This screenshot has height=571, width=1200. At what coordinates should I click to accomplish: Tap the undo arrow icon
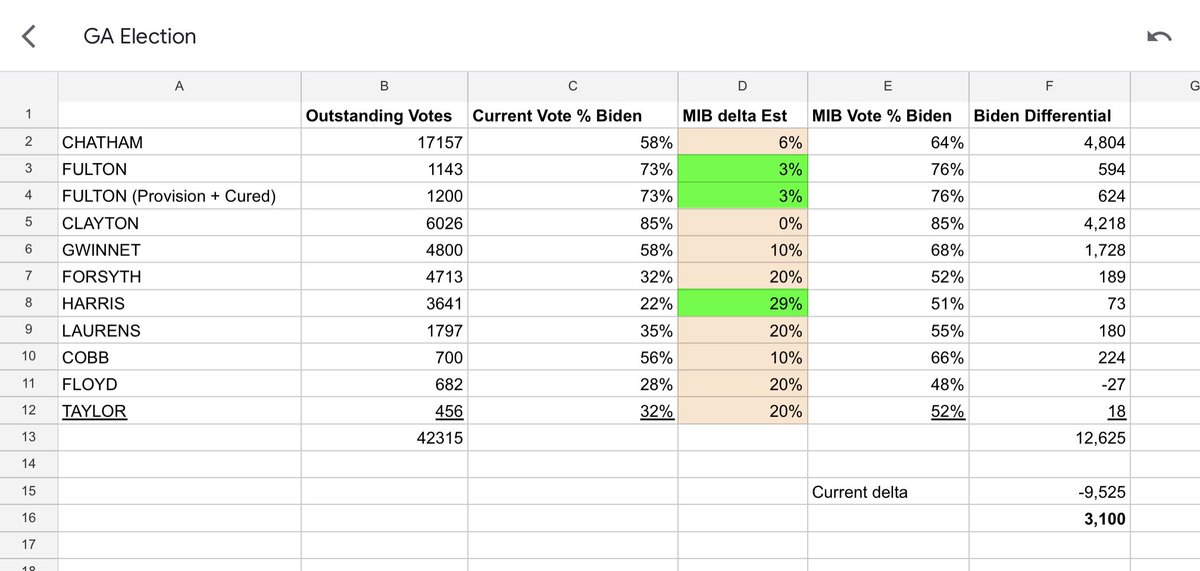(1159, 37)
